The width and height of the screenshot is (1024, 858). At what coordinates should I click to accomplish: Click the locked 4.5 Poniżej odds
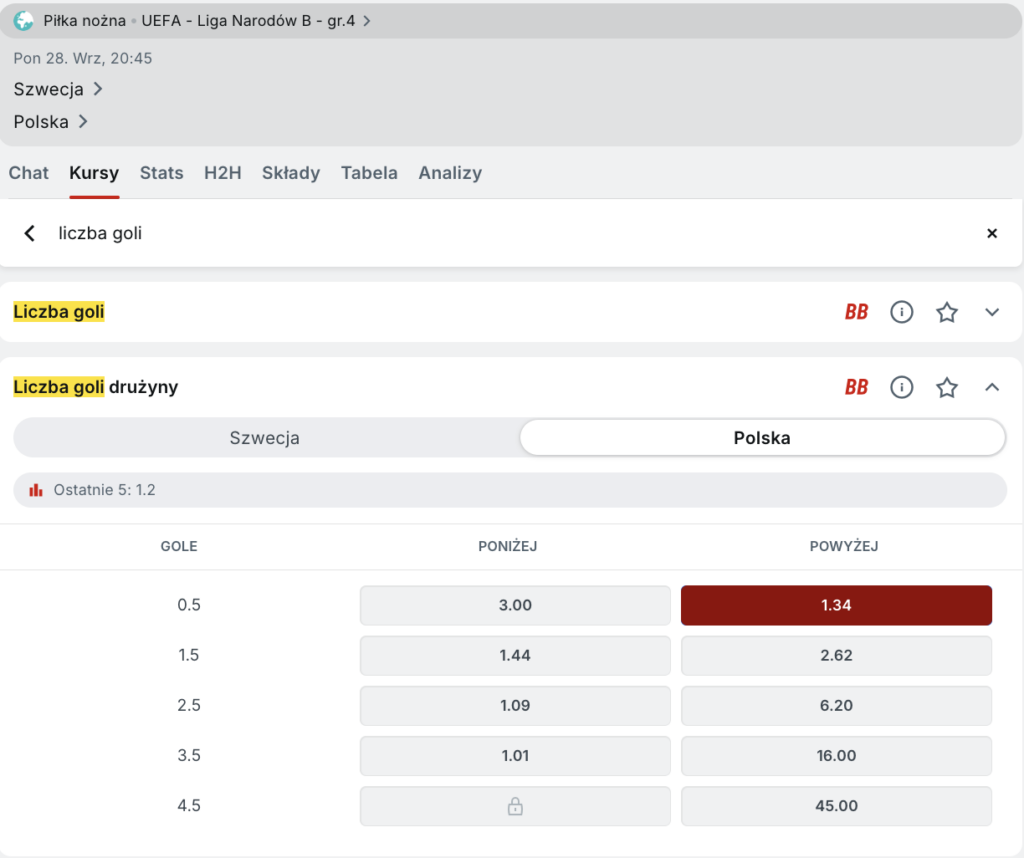click(515, 806)
